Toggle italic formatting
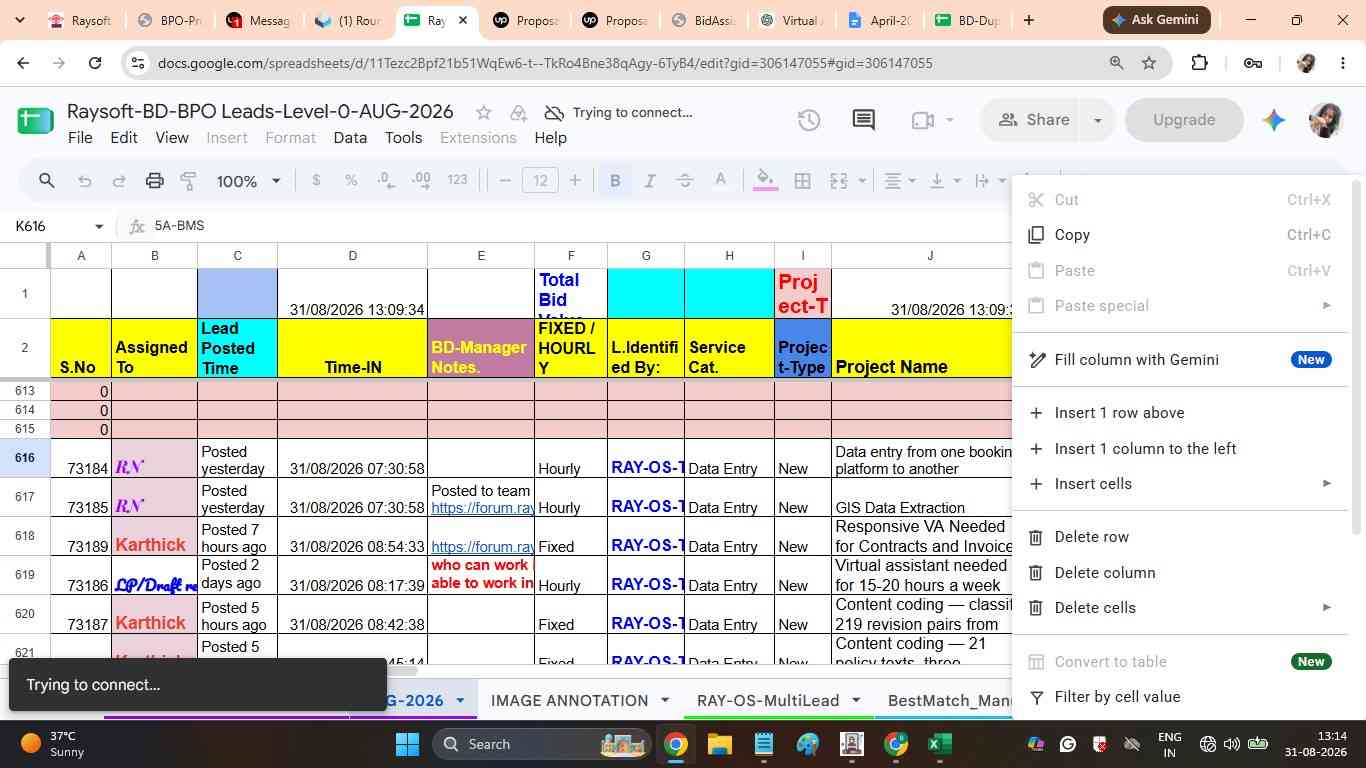 pyautogui.click(x=650, y=181)
